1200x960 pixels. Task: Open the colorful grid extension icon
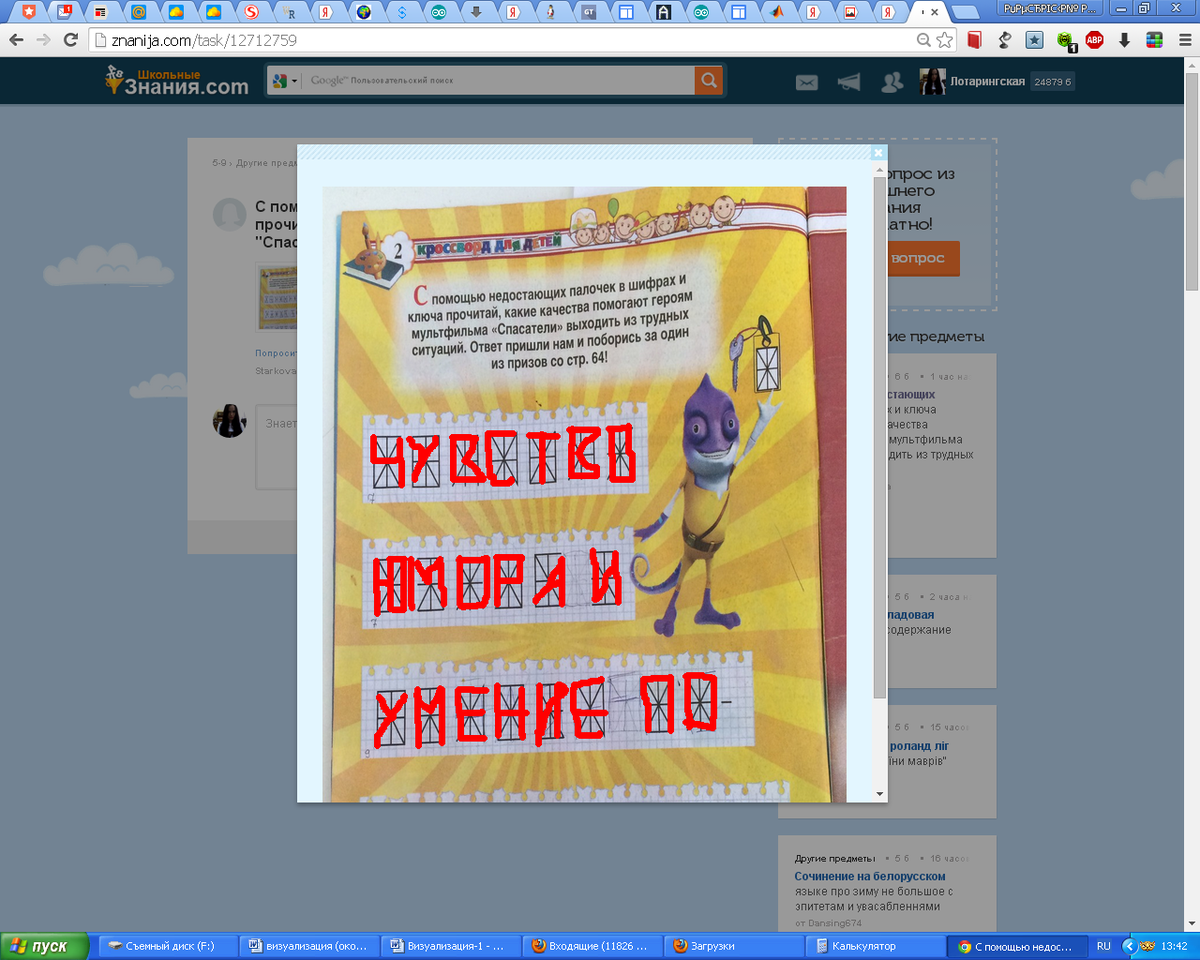click(x=1154, y=41)
